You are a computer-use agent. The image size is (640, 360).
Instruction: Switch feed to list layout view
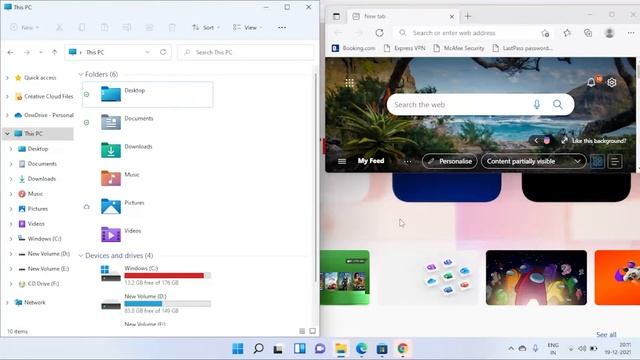pyautogui.click(x=615, y=161)
